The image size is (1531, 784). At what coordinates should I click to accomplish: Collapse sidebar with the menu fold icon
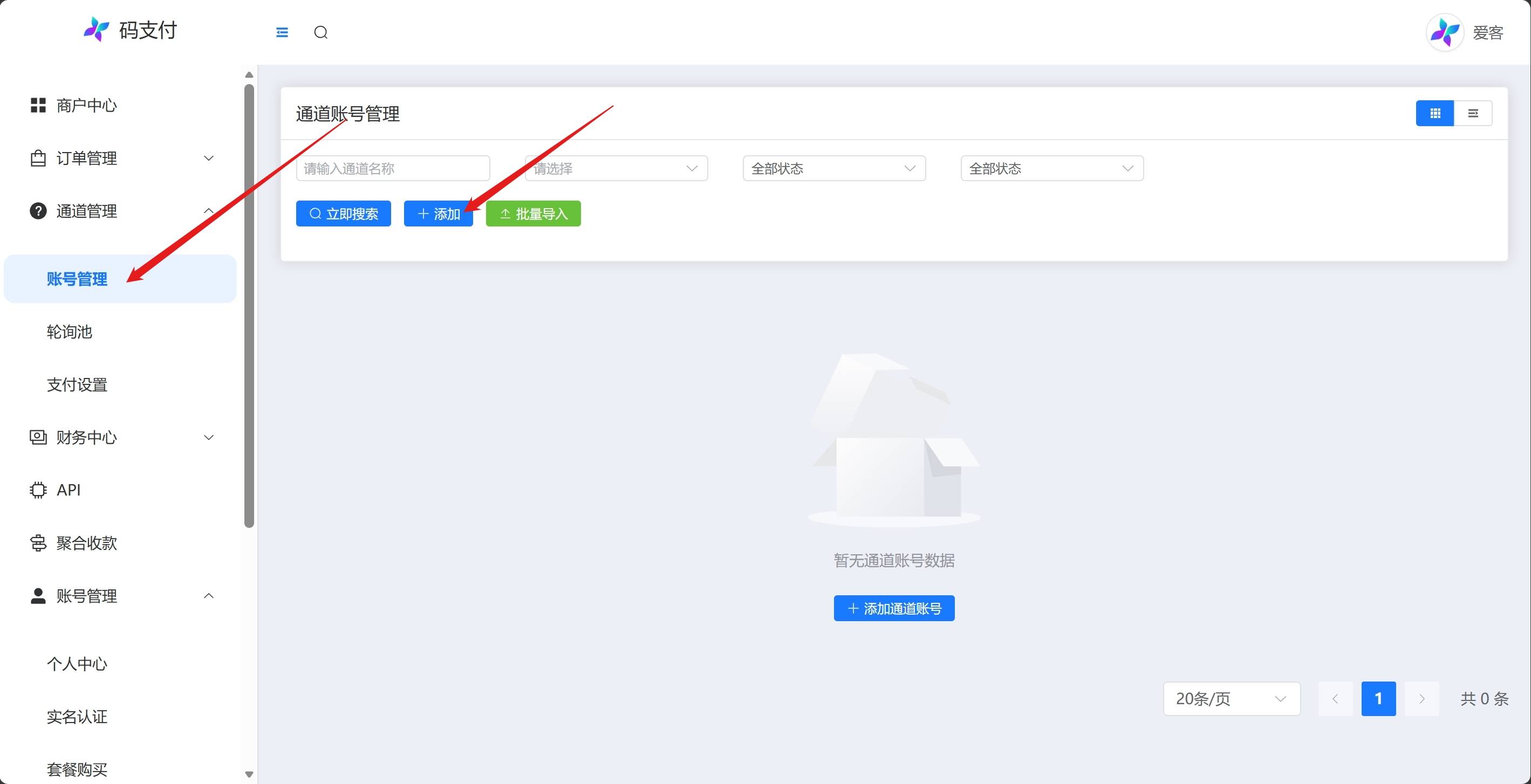[x=282, y=32]
